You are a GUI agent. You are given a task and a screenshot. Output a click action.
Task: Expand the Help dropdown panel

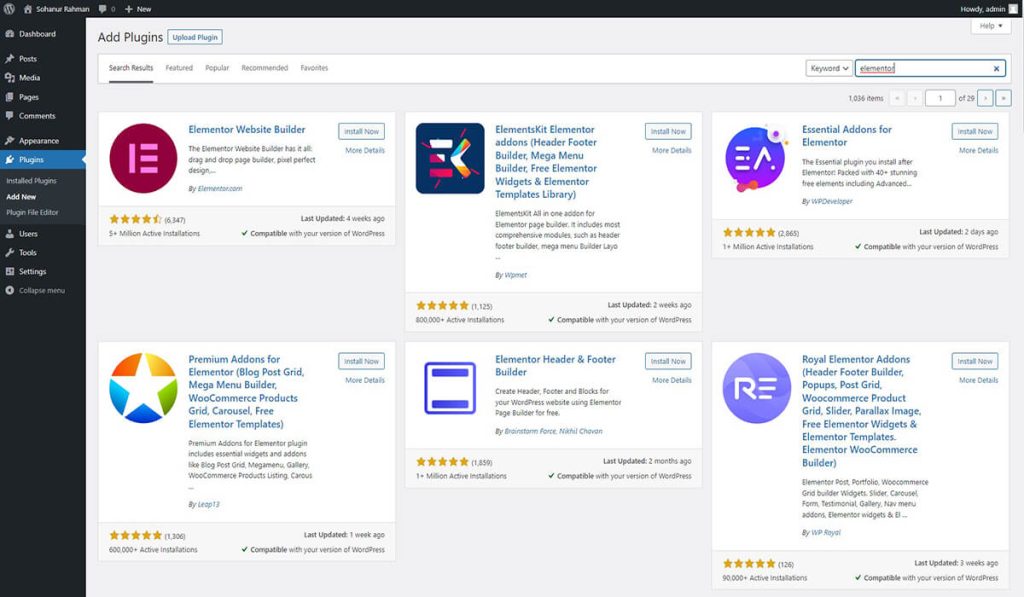click(x=991, y=26)
